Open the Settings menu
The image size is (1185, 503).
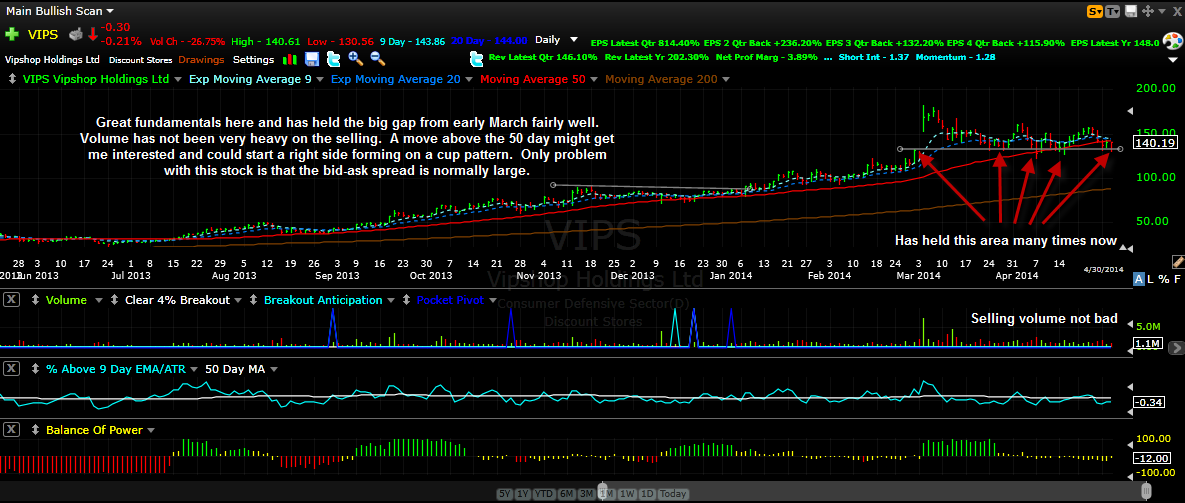pos(253,59)
